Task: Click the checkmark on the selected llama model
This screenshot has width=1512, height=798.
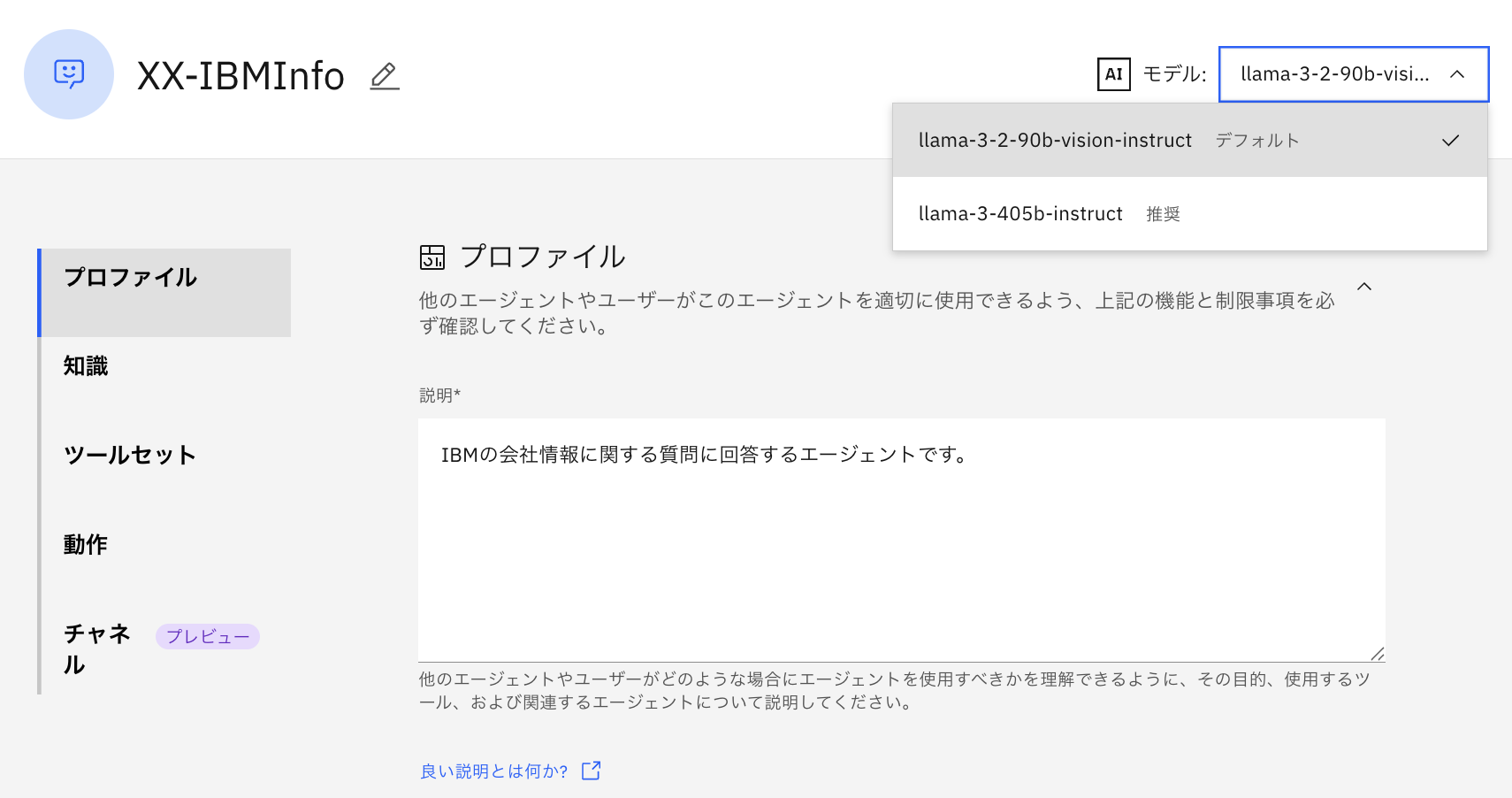Action: pos(1450,141)
